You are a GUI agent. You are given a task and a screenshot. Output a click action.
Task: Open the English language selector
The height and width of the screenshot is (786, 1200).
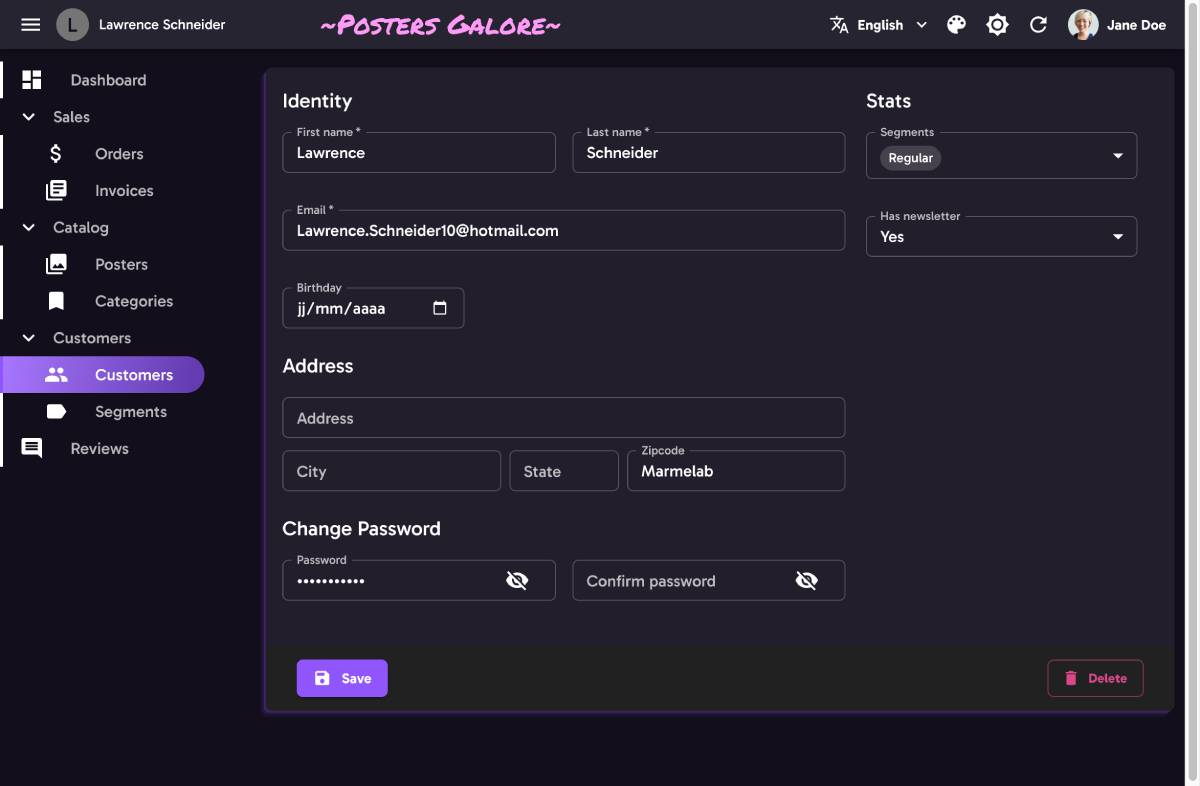(879, 24)
